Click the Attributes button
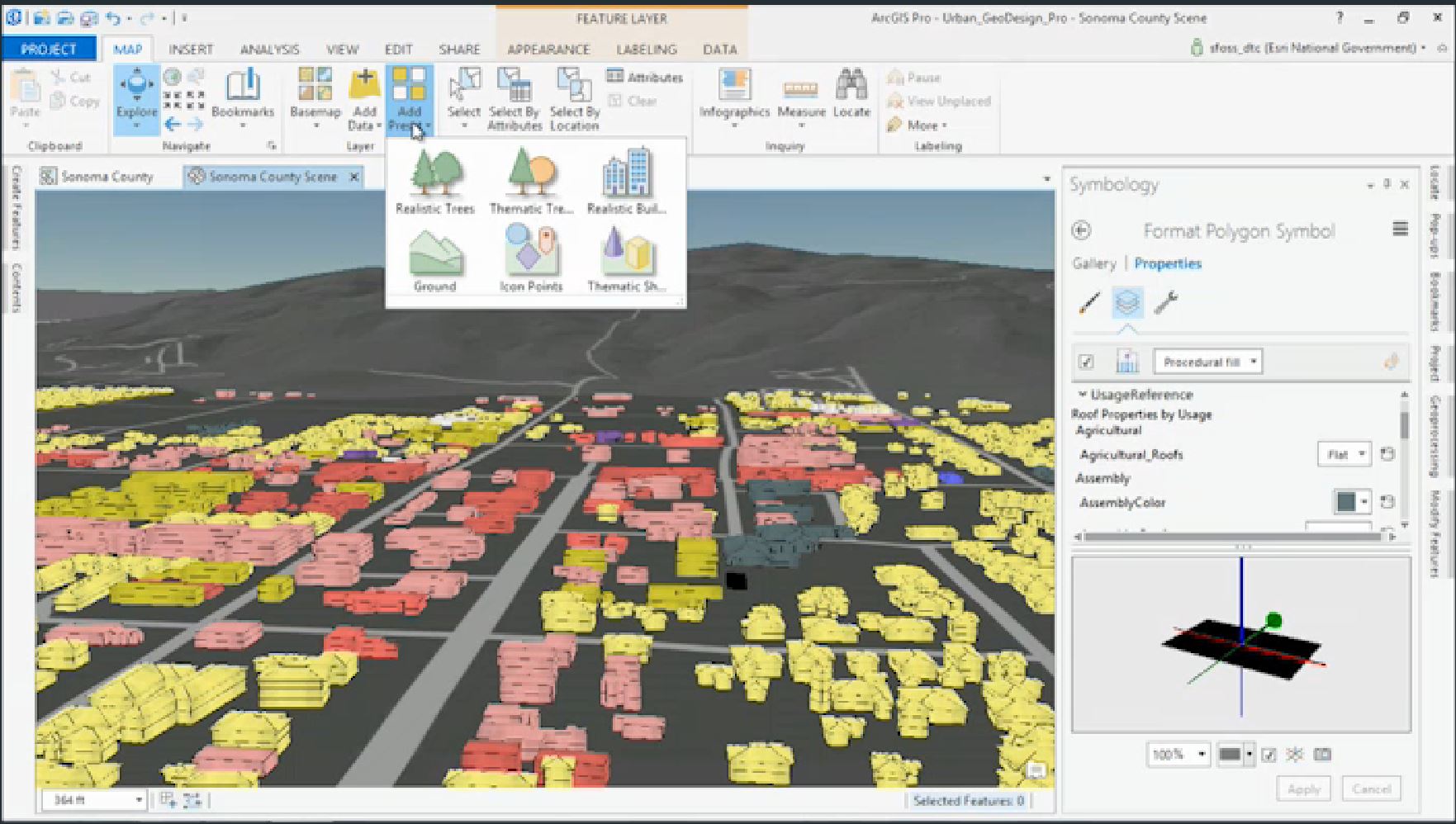 pos(646,77)
